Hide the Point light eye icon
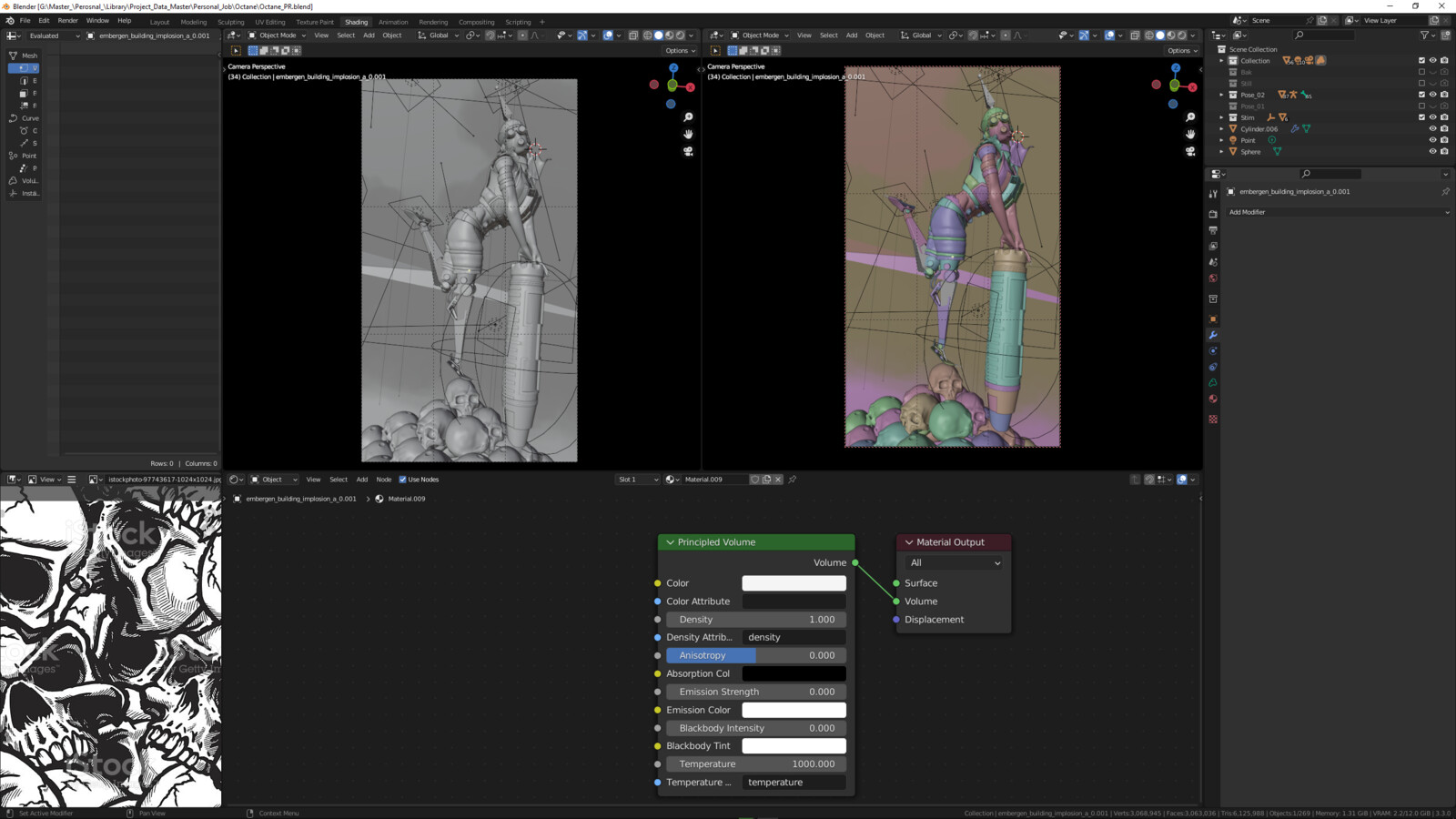The image size is (1456, 819). (1432, 140)
